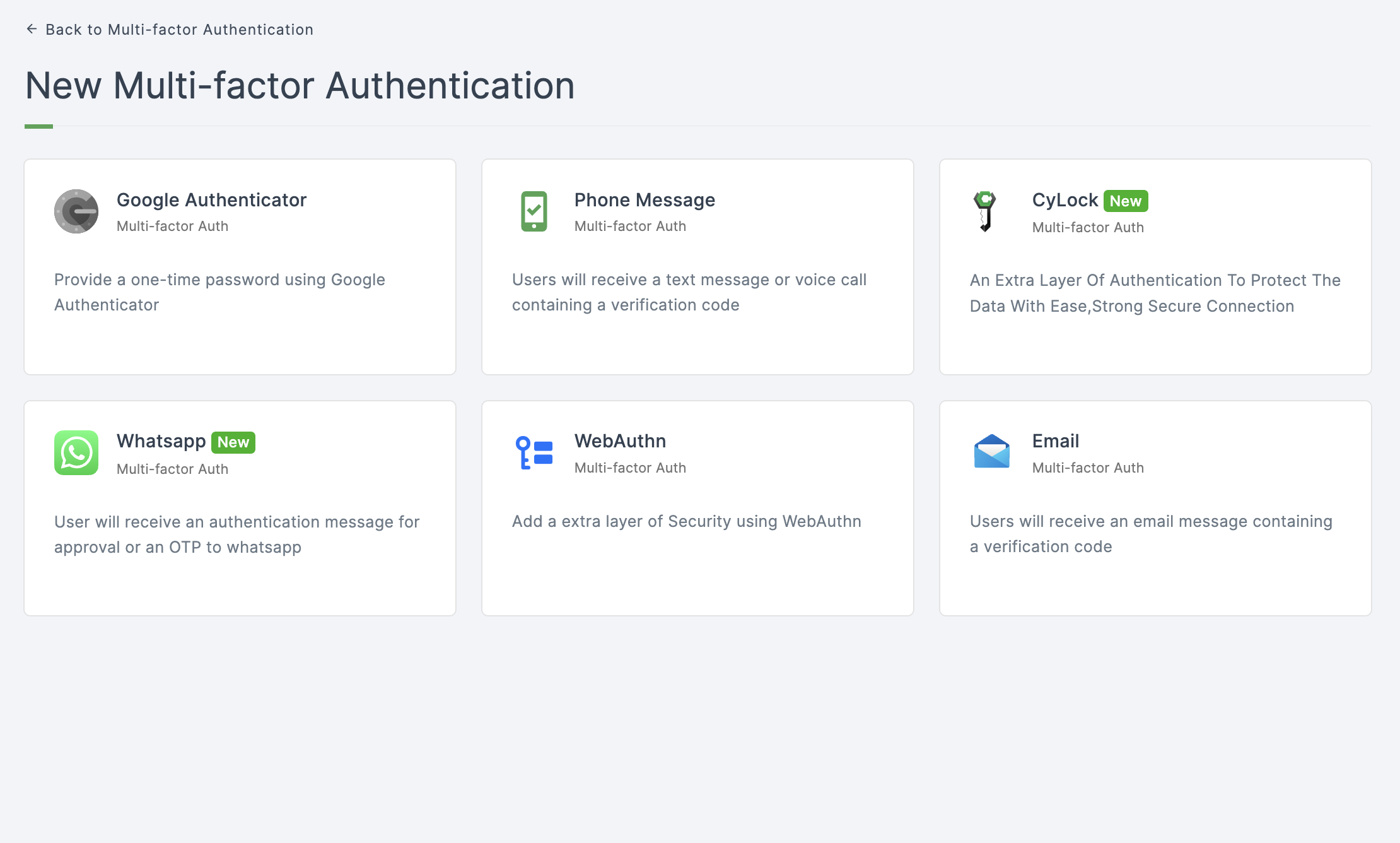Click the New Multi-factor Authentication heading
Viewport: 1400px width, 843px height.
[300, 86]
